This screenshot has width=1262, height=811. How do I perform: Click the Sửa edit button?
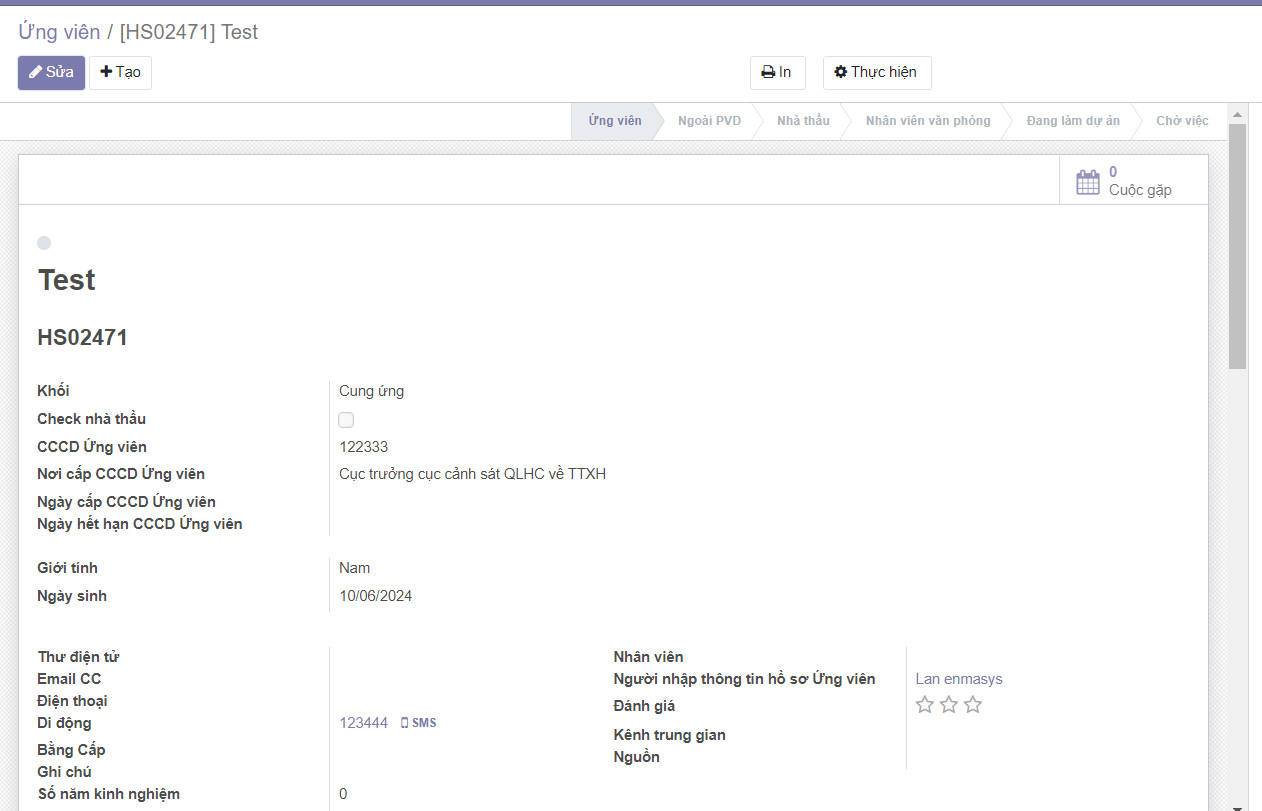click(x=51, y=72)
